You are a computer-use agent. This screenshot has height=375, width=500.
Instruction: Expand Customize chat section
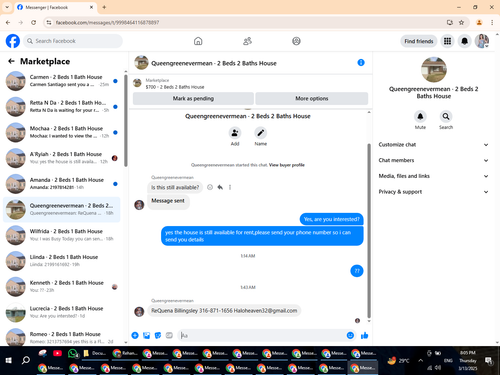pos(433,145)
